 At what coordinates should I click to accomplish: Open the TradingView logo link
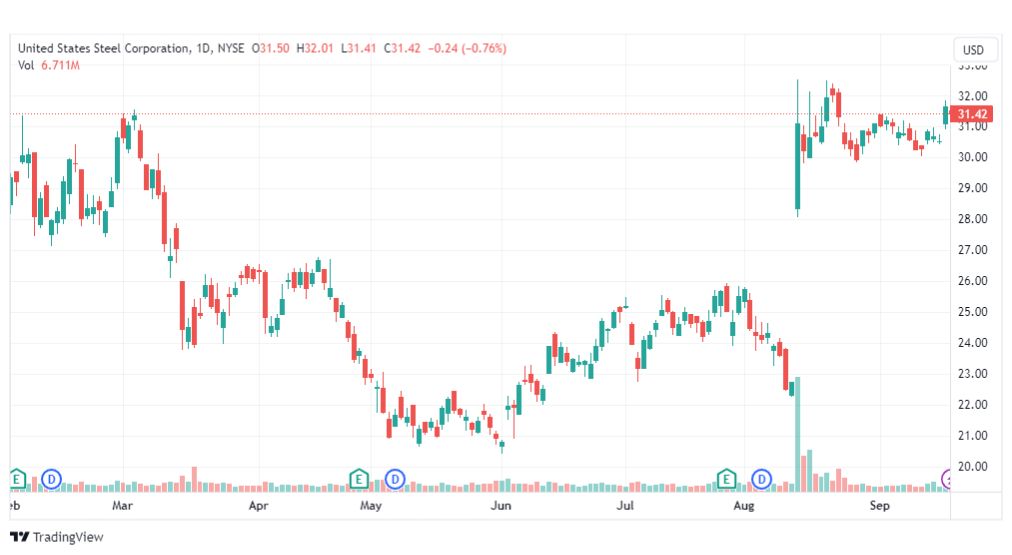coord(57,537)
